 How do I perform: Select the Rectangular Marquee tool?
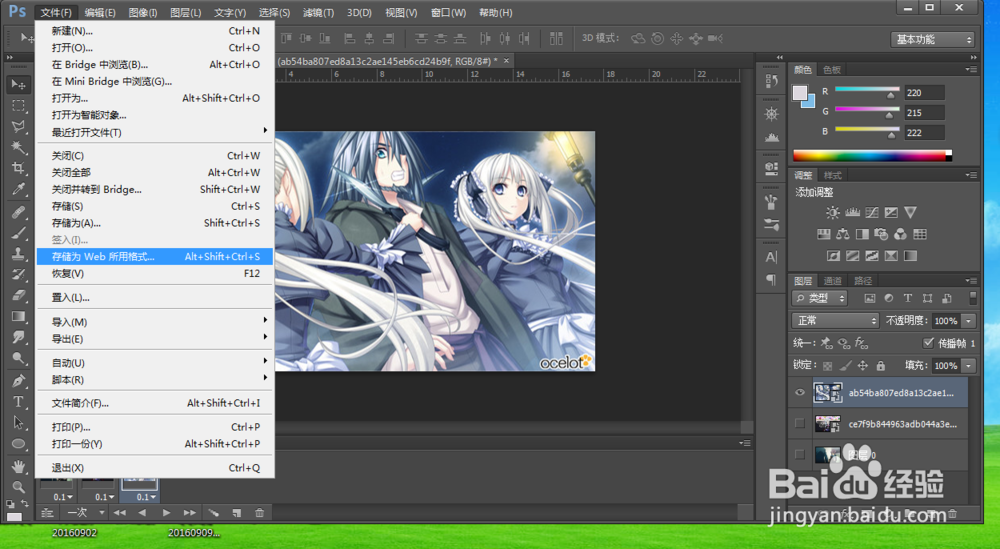pyautogui.click(x=18, y=105)
